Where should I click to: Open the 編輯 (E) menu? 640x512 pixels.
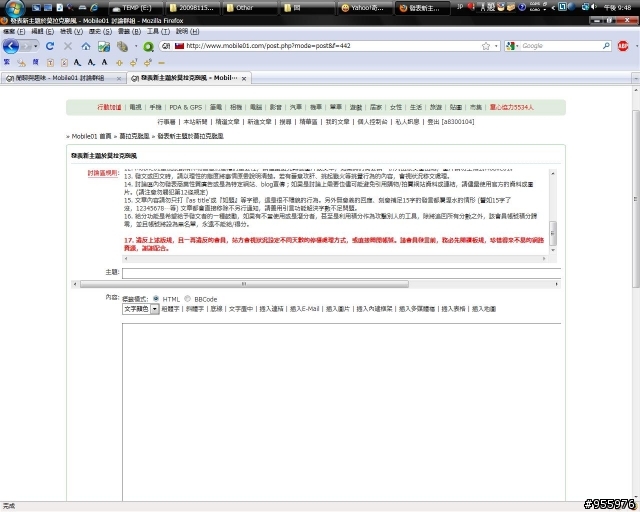pos(42,31)
